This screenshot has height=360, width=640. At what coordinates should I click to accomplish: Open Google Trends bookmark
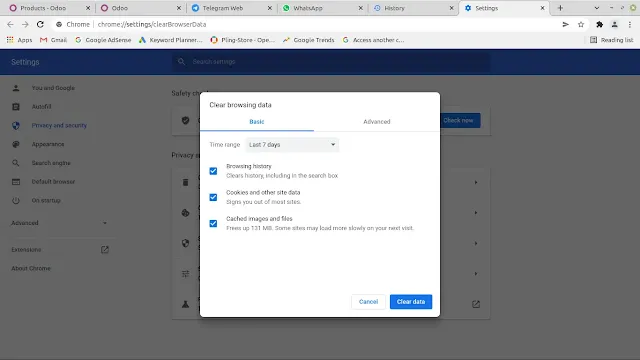[x=309, y=40]
